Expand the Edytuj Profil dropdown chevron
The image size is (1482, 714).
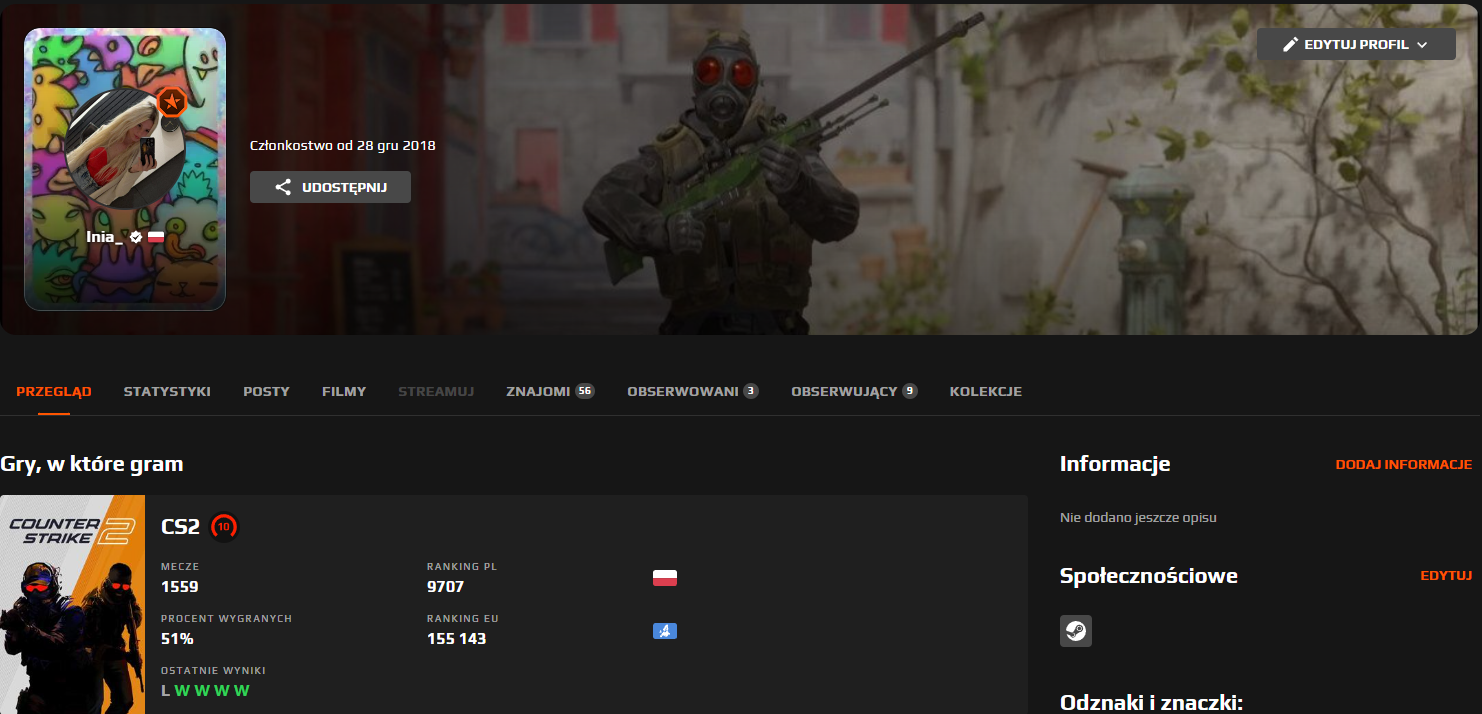tap(1422, 45)
